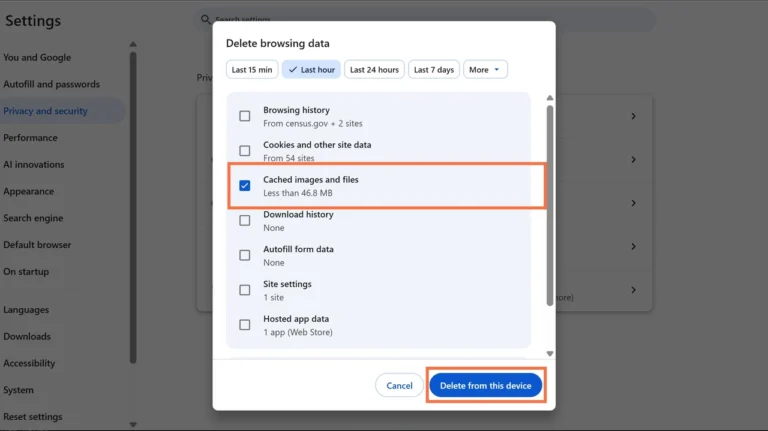768x431 pixels.
Task: Click the Settings page title
Action: [33, 21]
